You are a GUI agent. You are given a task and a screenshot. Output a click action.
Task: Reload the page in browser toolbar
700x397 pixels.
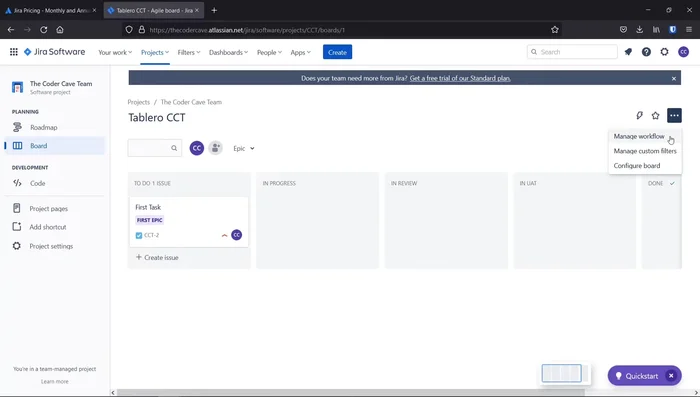(x=43, y=30)
